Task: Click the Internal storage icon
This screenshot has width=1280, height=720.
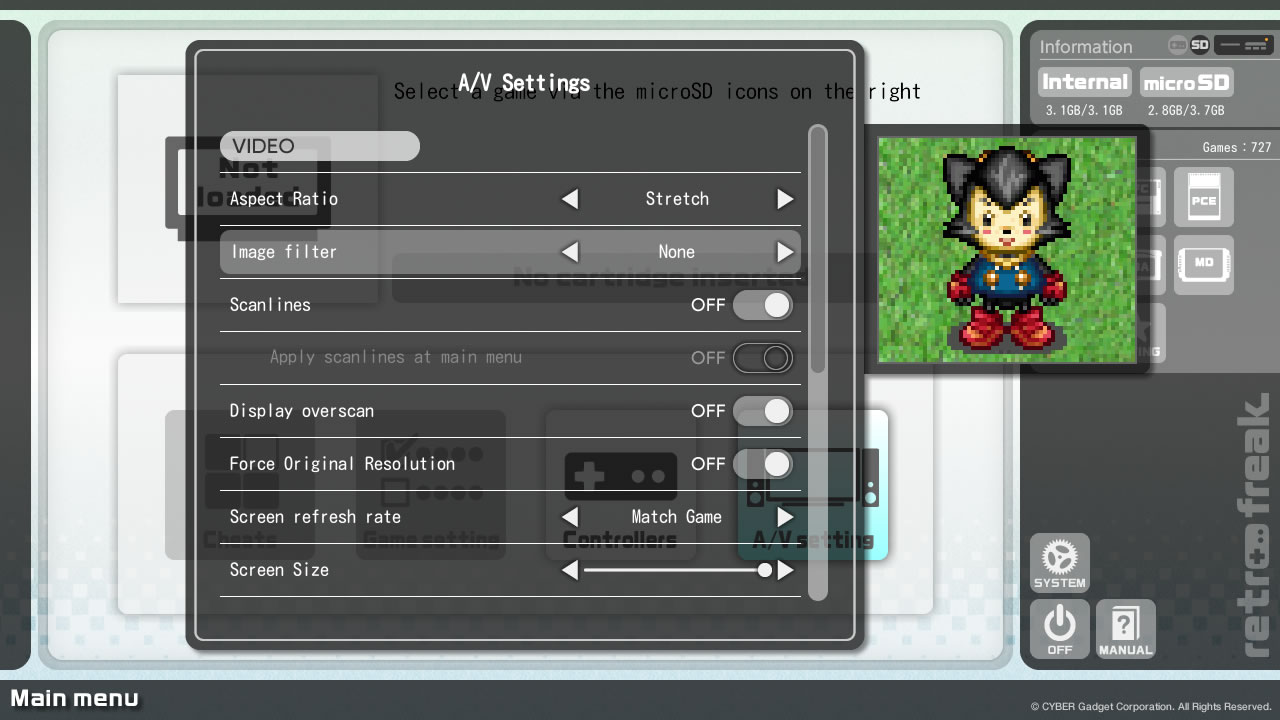Action: (x=1084, y=83)
